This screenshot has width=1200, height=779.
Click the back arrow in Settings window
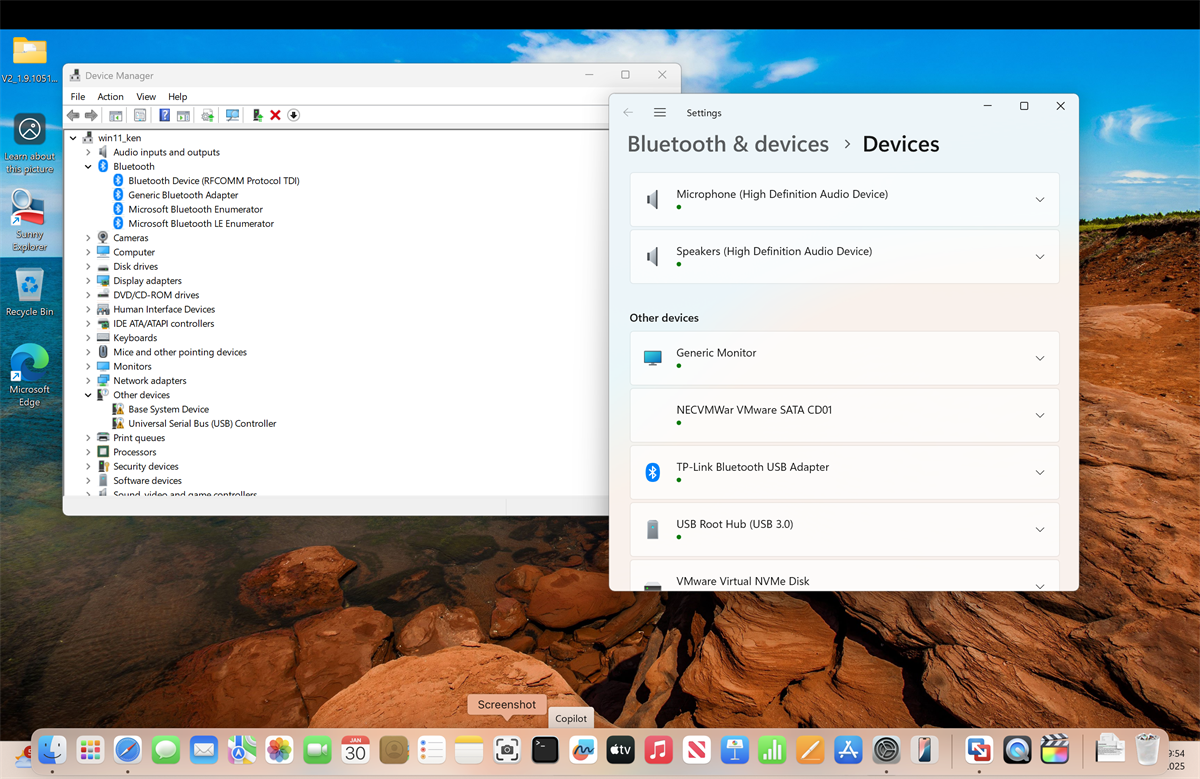628,113
